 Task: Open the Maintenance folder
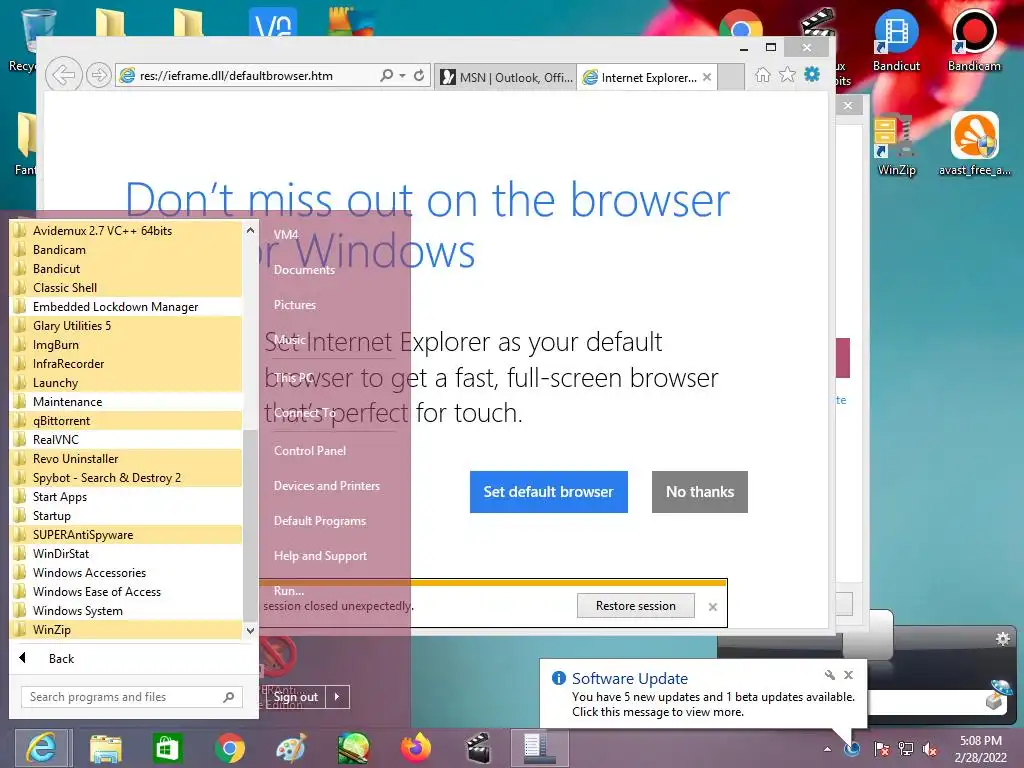(x=126, y=401)
